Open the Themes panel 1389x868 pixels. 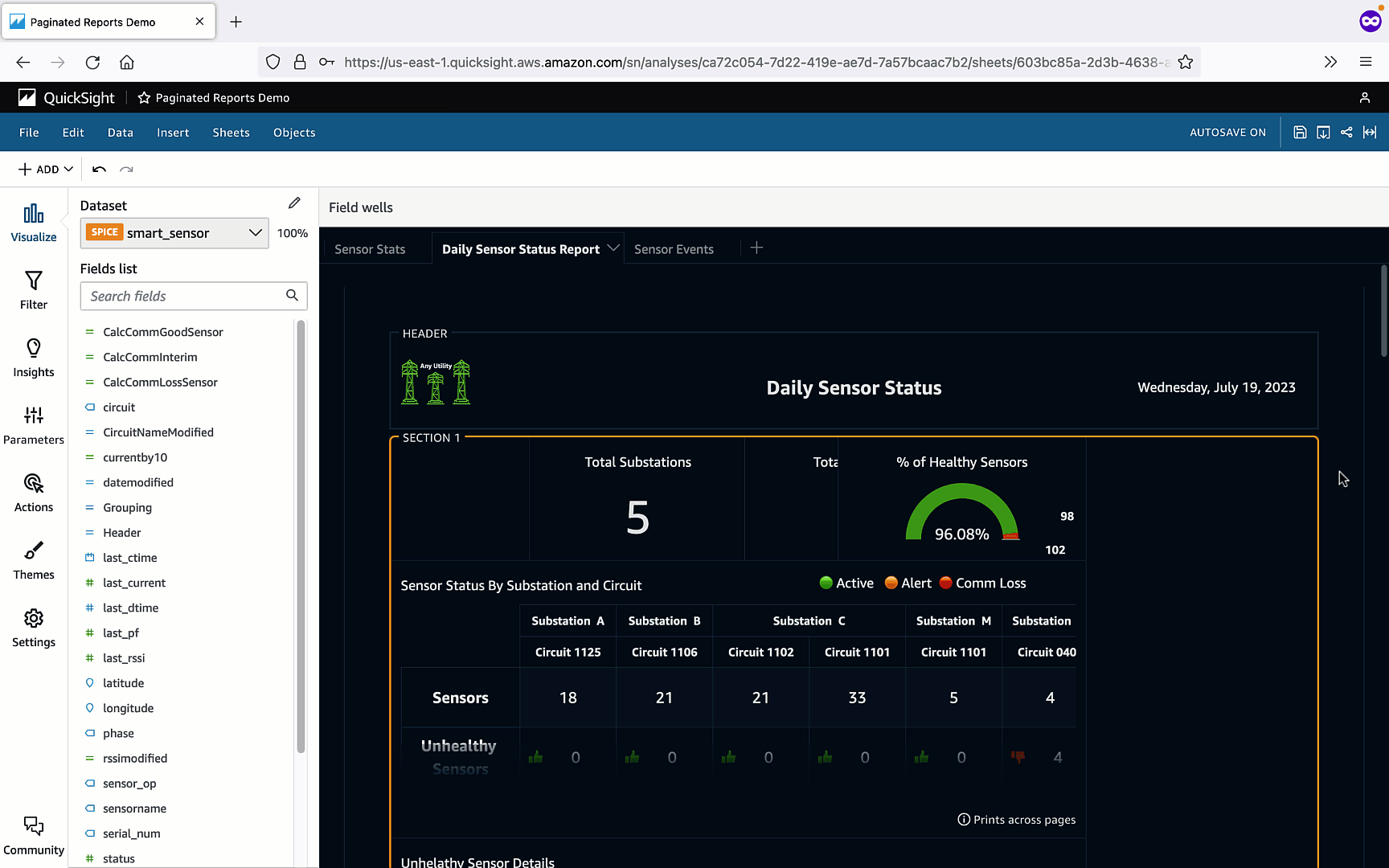tap(33, 560)
